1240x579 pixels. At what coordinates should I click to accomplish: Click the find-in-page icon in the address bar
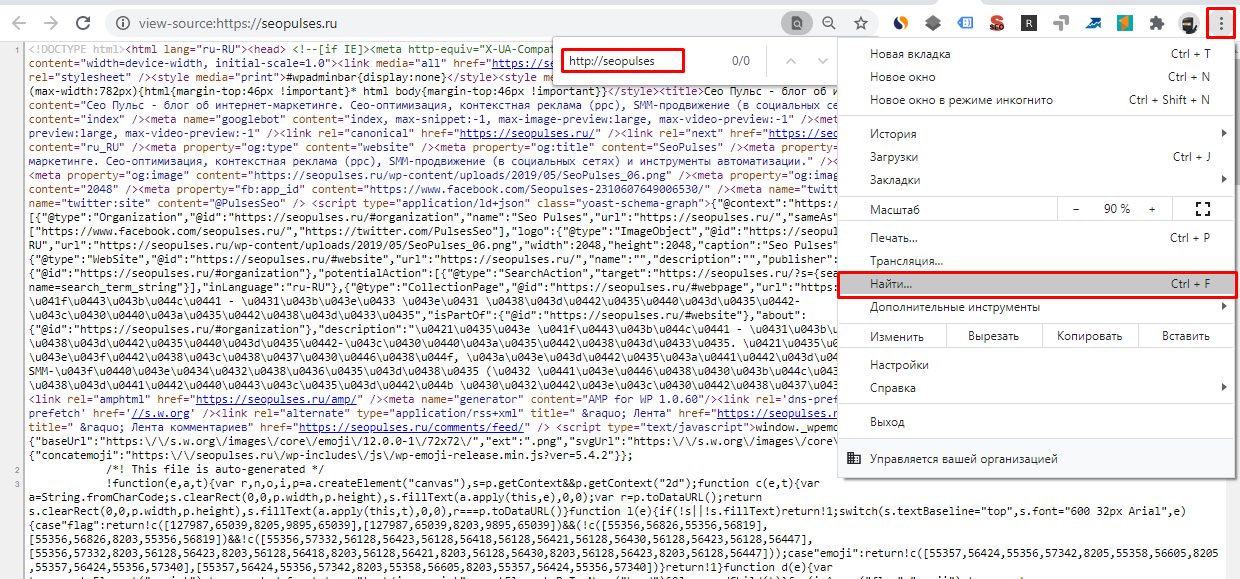[x=797, y=22]
